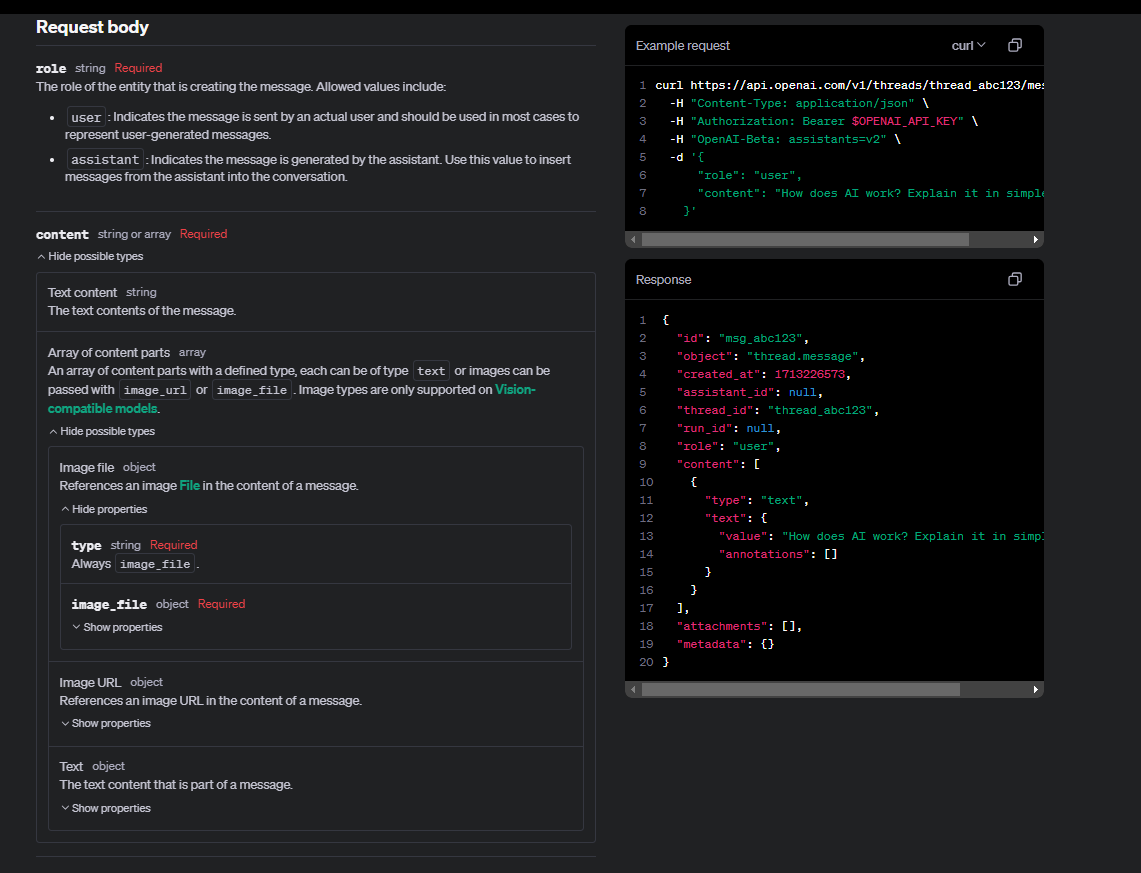Image resolution: width=1141 pixels, height=873 pixels.
Task: Hide possible types under Array of content parts
Action: tap(102, 431)
